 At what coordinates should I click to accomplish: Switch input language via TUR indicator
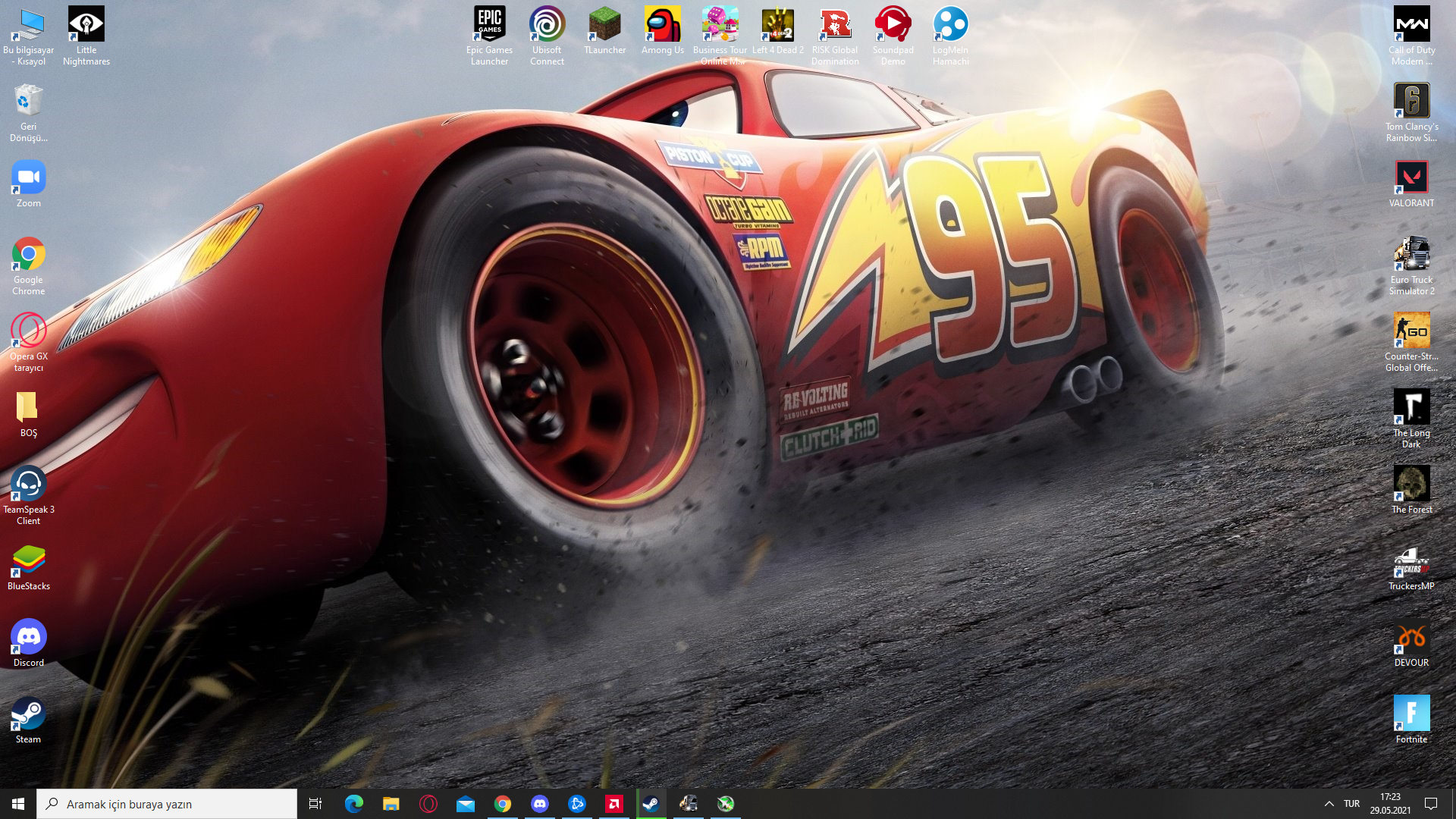(x=1351, y=804)
